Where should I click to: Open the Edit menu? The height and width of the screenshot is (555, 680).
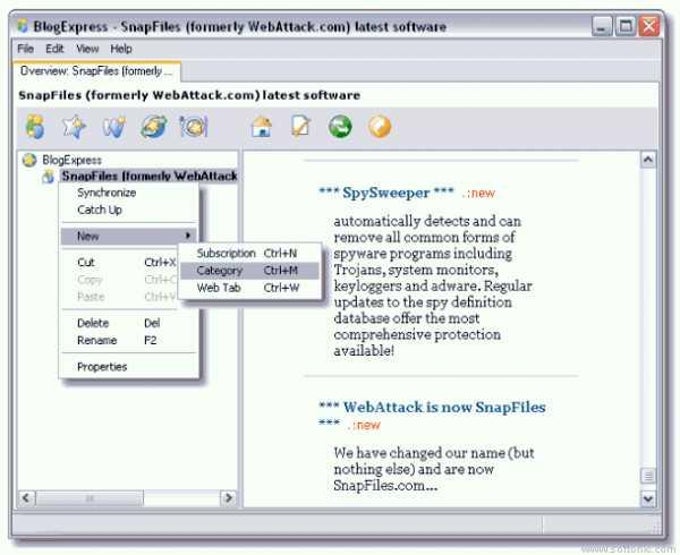pos(55,49)
